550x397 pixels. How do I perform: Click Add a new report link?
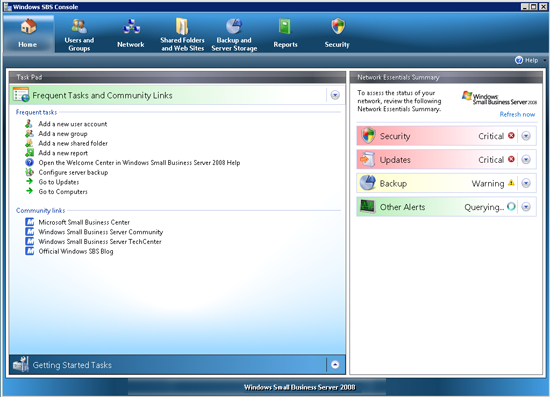click(63, 153)
